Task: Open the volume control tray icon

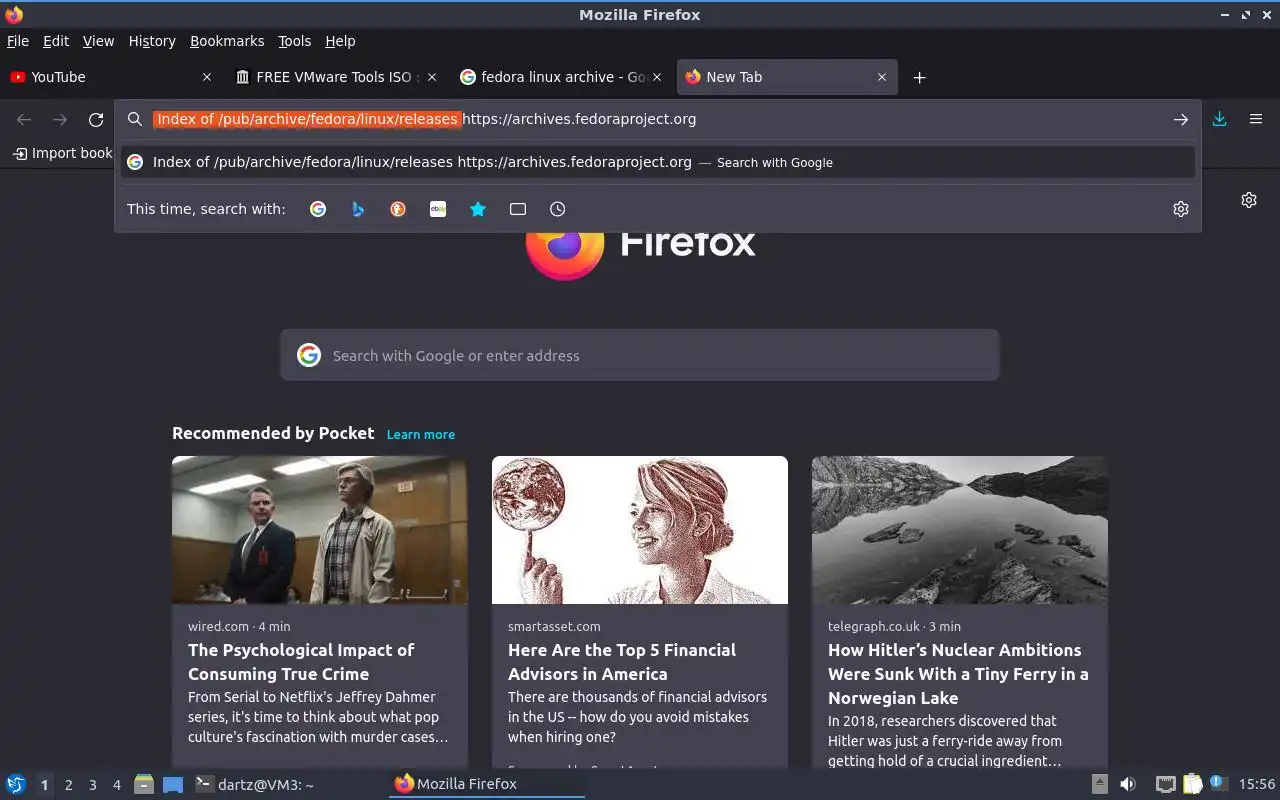Action: click(1128, 784)
